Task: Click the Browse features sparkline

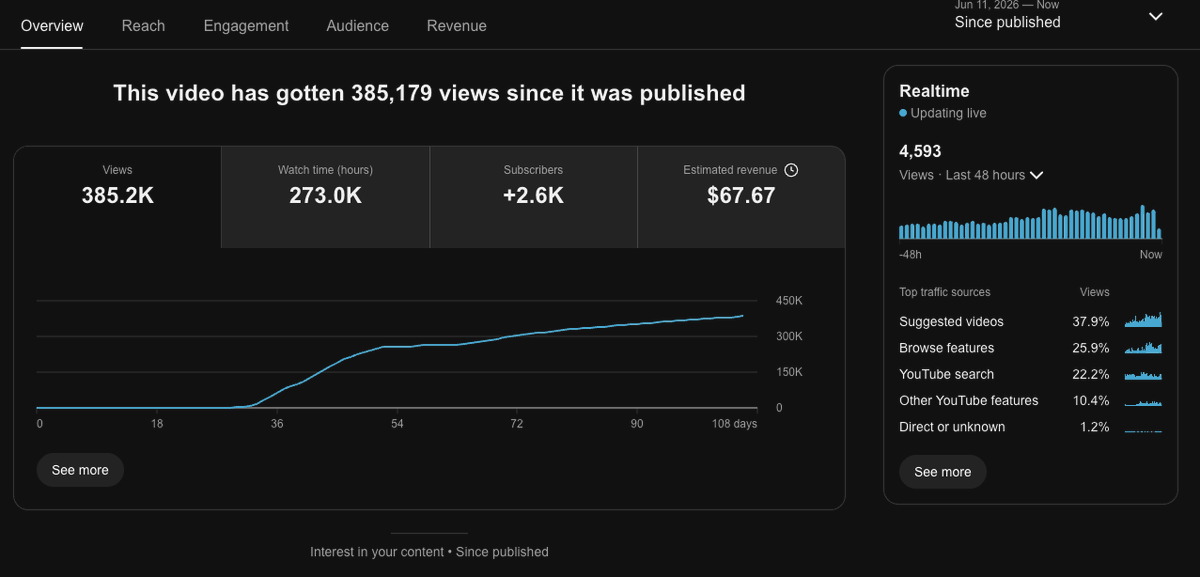Action: pyautogui.click(x=1143, y=347)
